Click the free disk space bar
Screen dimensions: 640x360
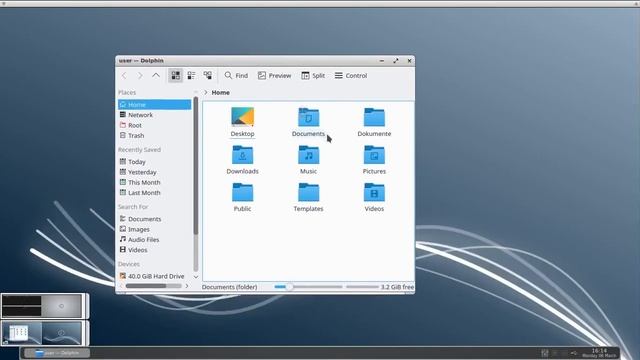coord(362,287)
